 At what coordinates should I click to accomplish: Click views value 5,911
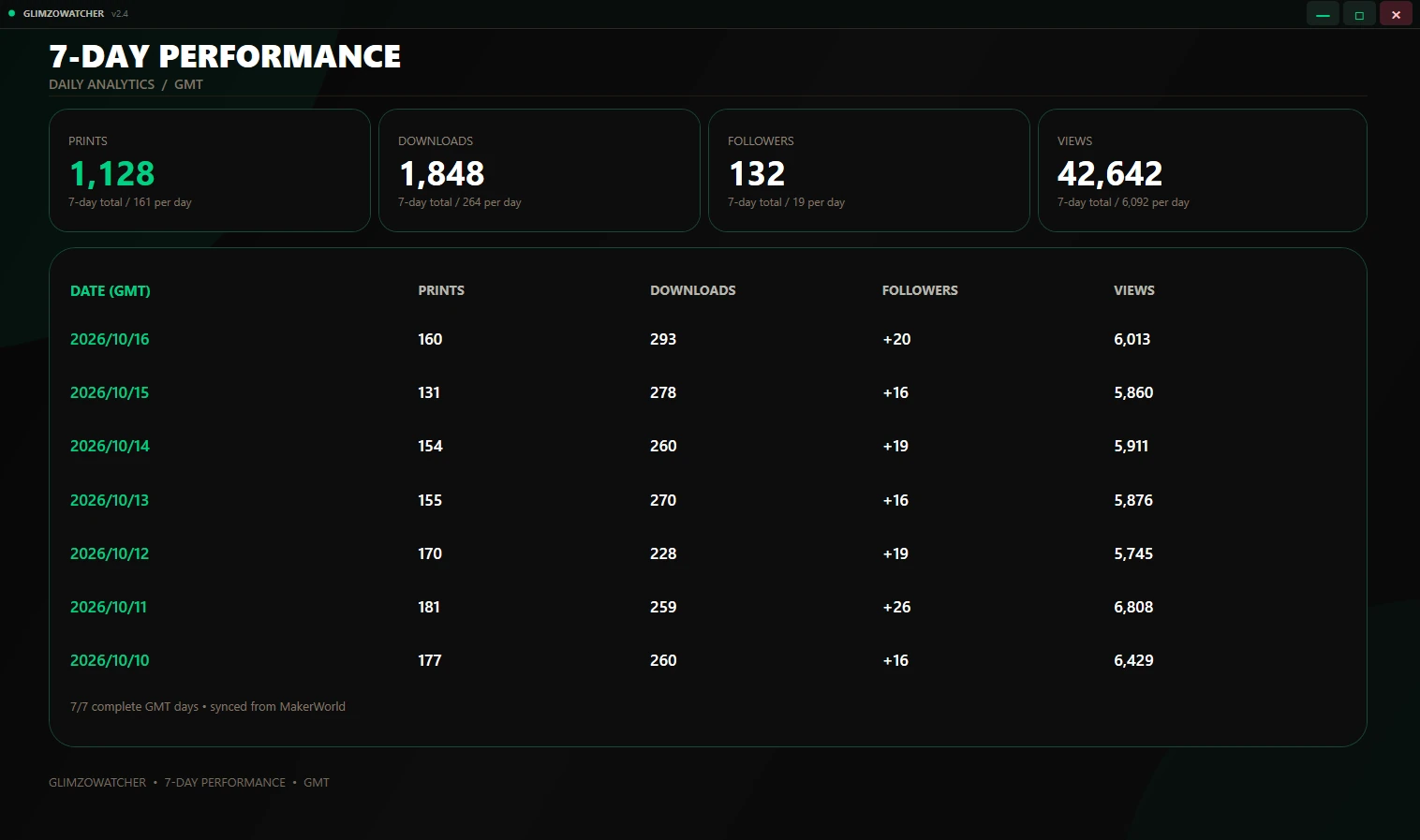coord(1131,446)
